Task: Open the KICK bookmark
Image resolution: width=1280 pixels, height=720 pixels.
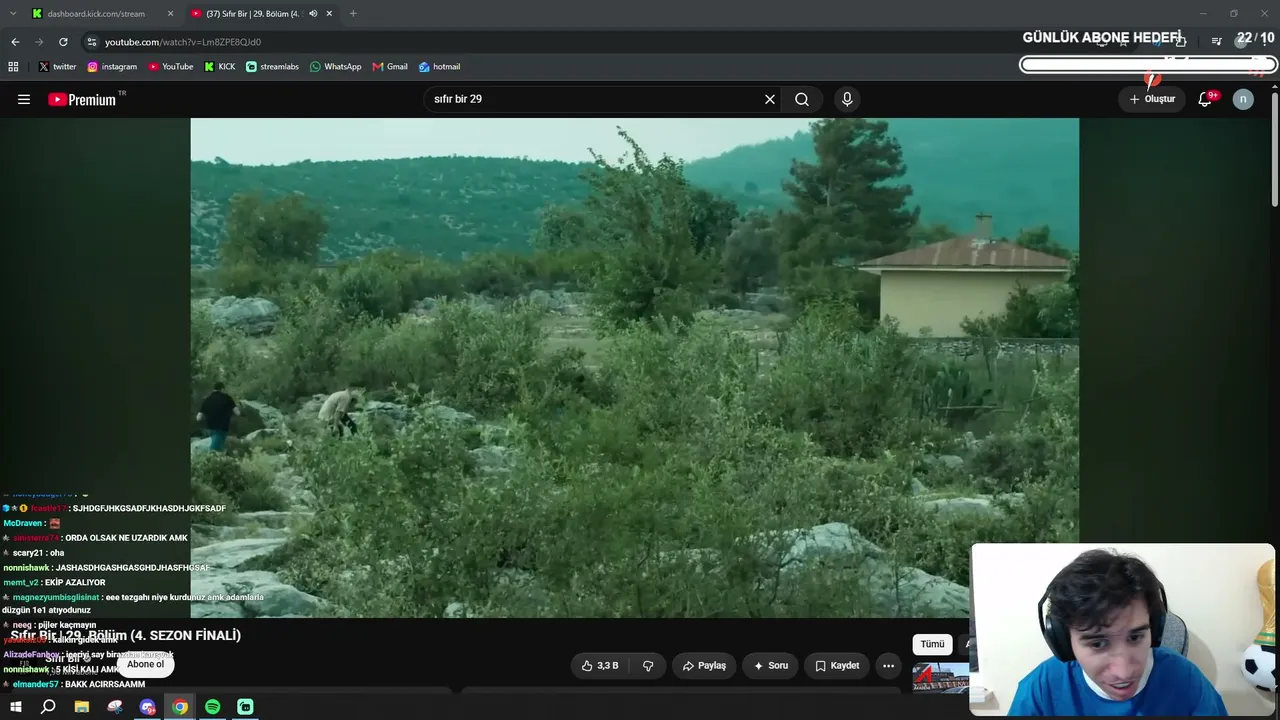Action: [220, 67]
